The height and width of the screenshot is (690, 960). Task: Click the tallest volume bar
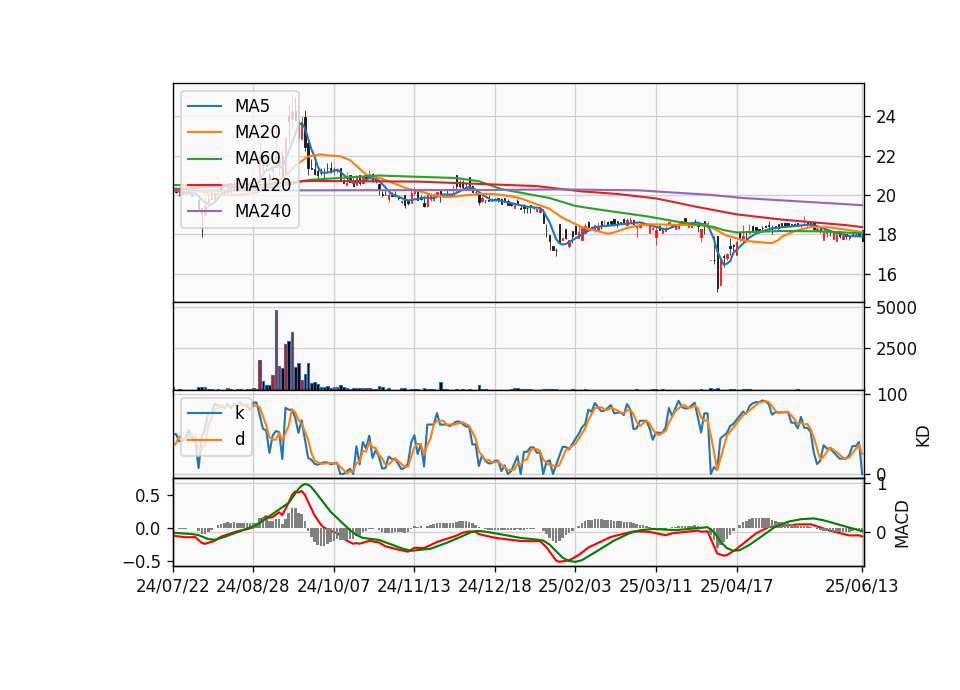tap(277, 350)
